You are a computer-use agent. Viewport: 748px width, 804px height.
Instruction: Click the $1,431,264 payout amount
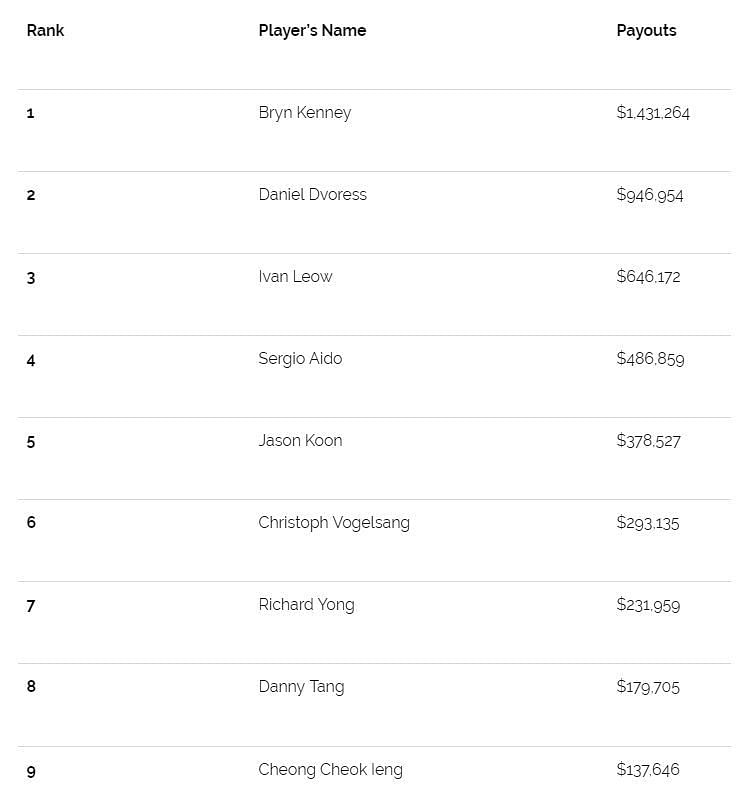pyautogui.click(x=653, y=113)
